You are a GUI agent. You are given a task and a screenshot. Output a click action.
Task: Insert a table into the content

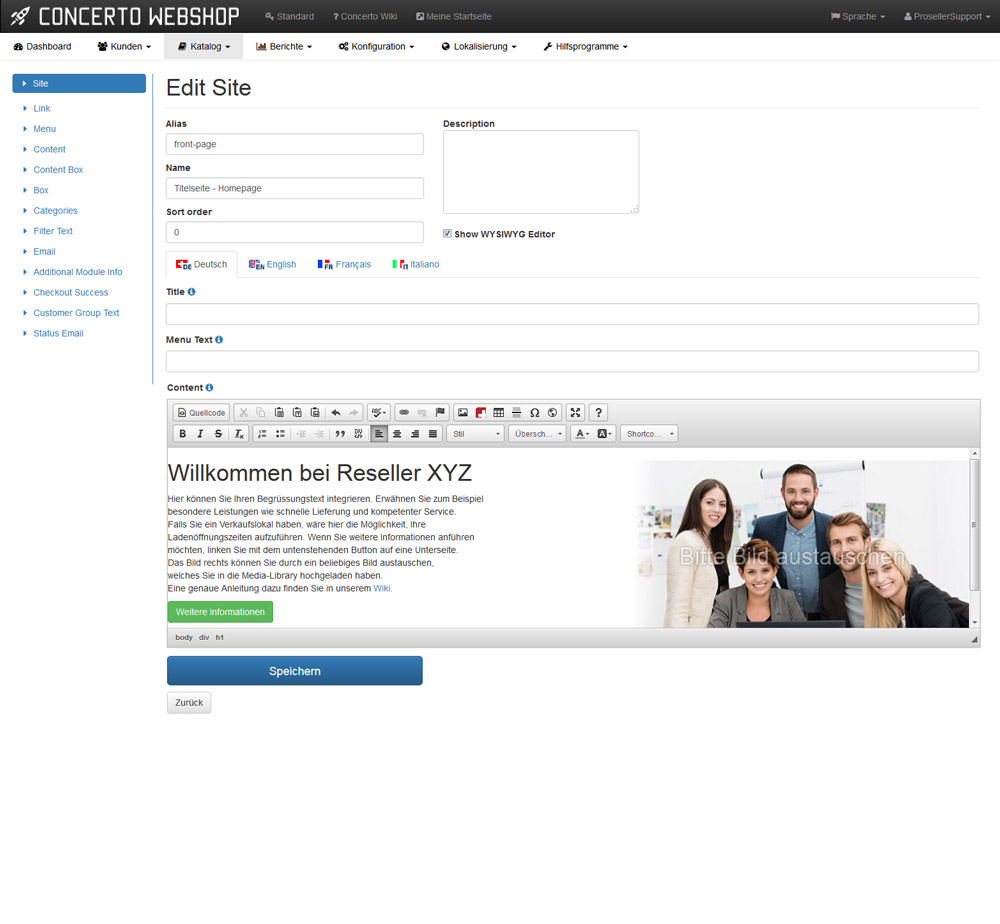[499, 413]
